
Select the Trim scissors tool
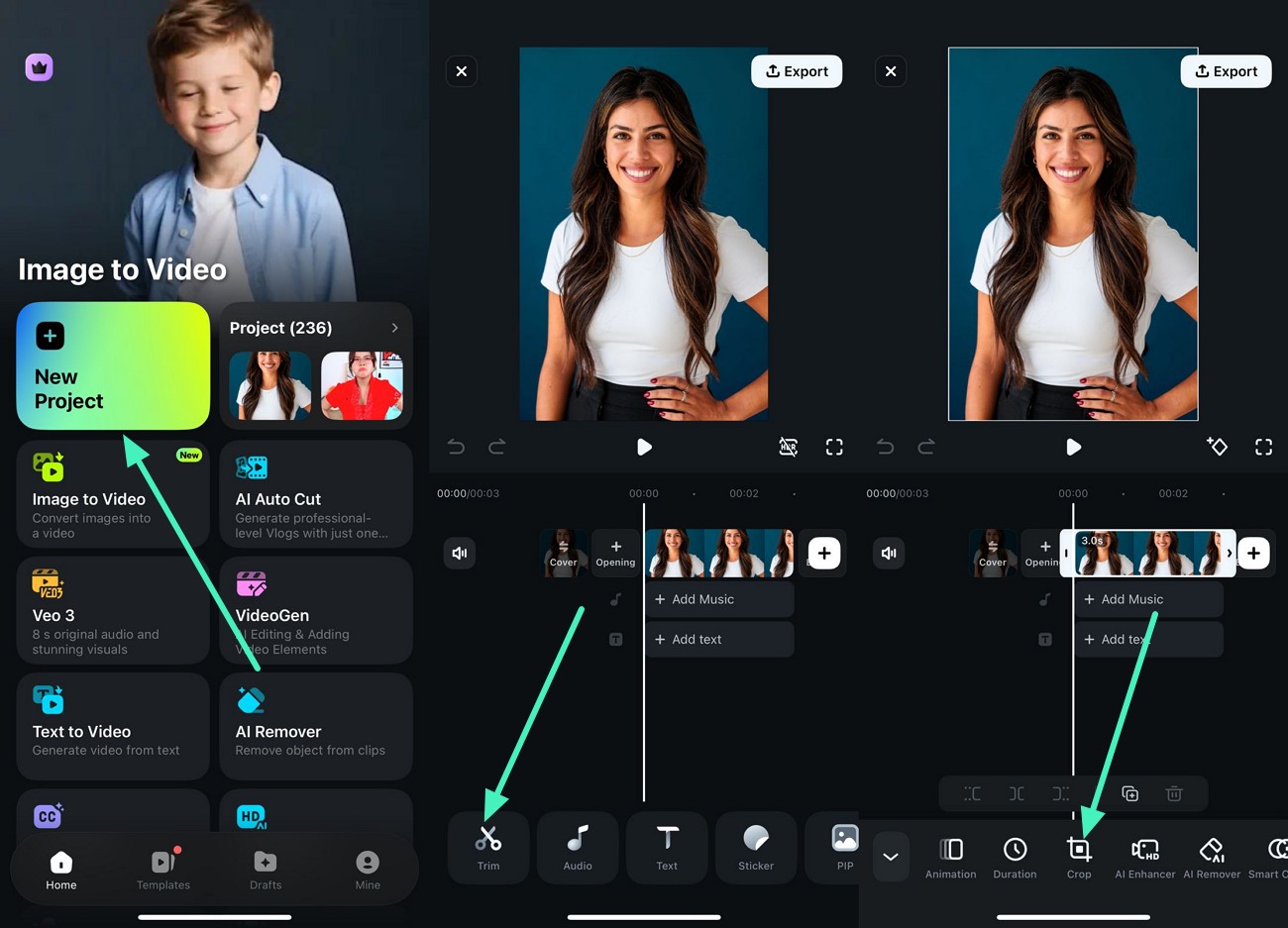487,847
